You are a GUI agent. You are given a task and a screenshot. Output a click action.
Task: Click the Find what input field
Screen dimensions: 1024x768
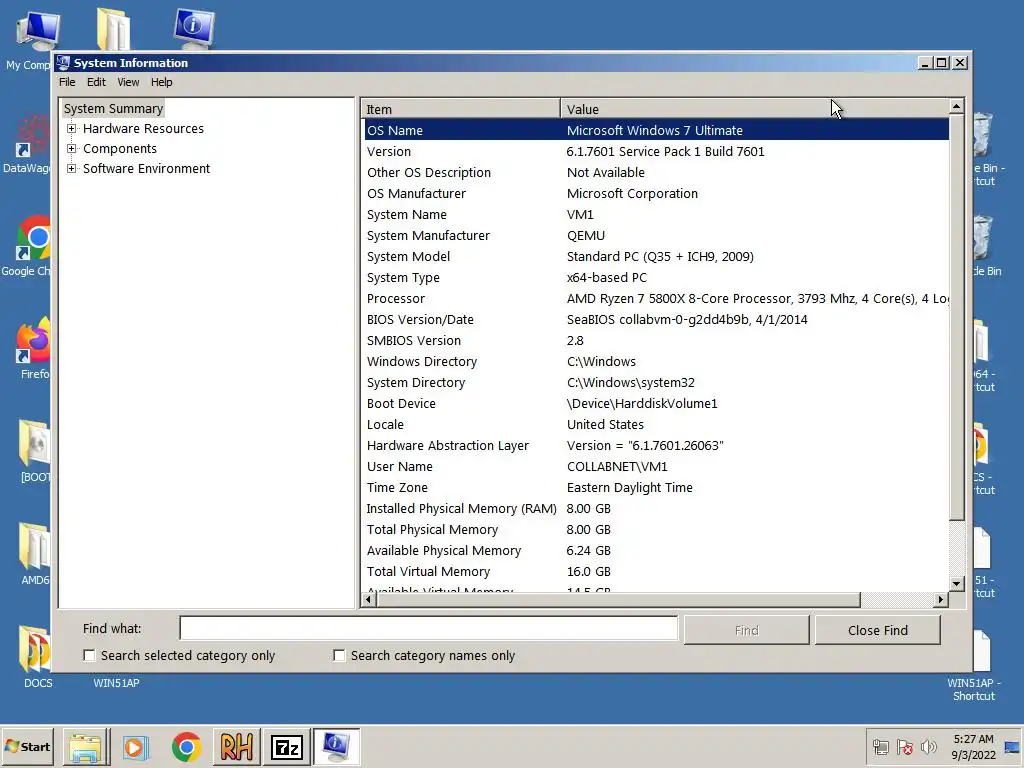point(428,628)
